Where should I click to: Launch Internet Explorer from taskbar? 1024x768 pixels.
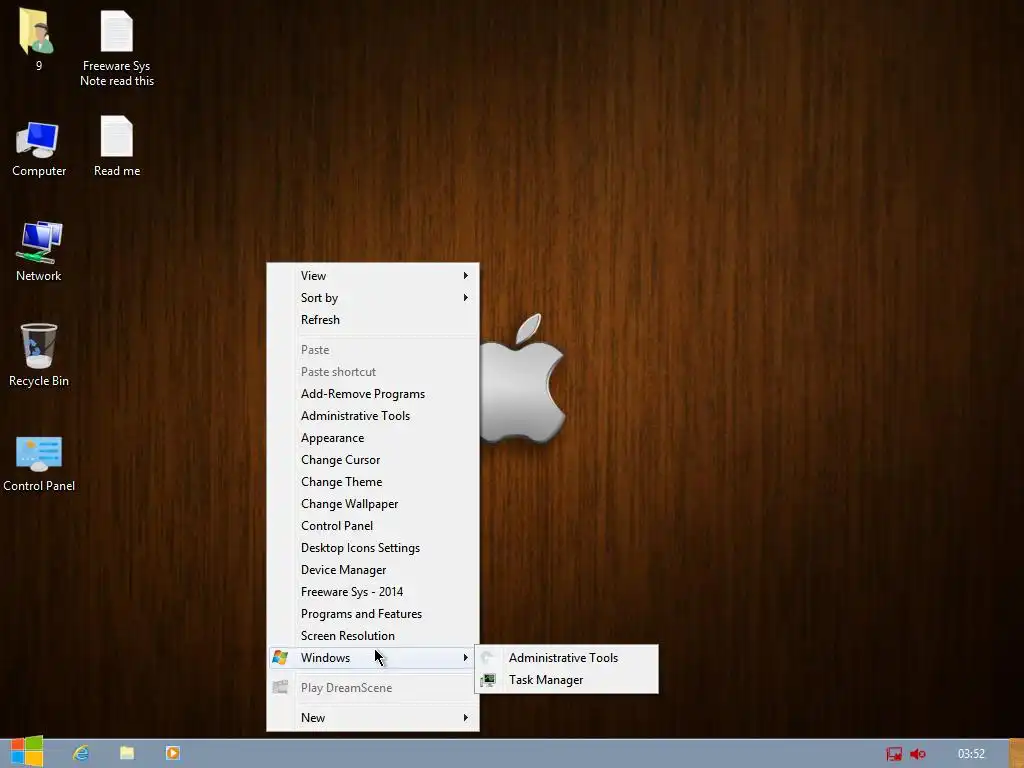81,753
